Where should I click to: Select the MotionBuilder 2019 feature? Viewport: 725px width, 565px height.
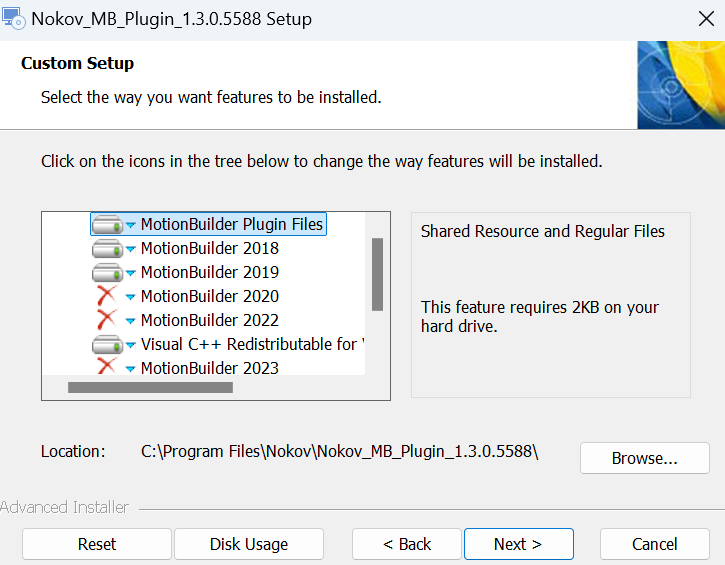[209, 273]
